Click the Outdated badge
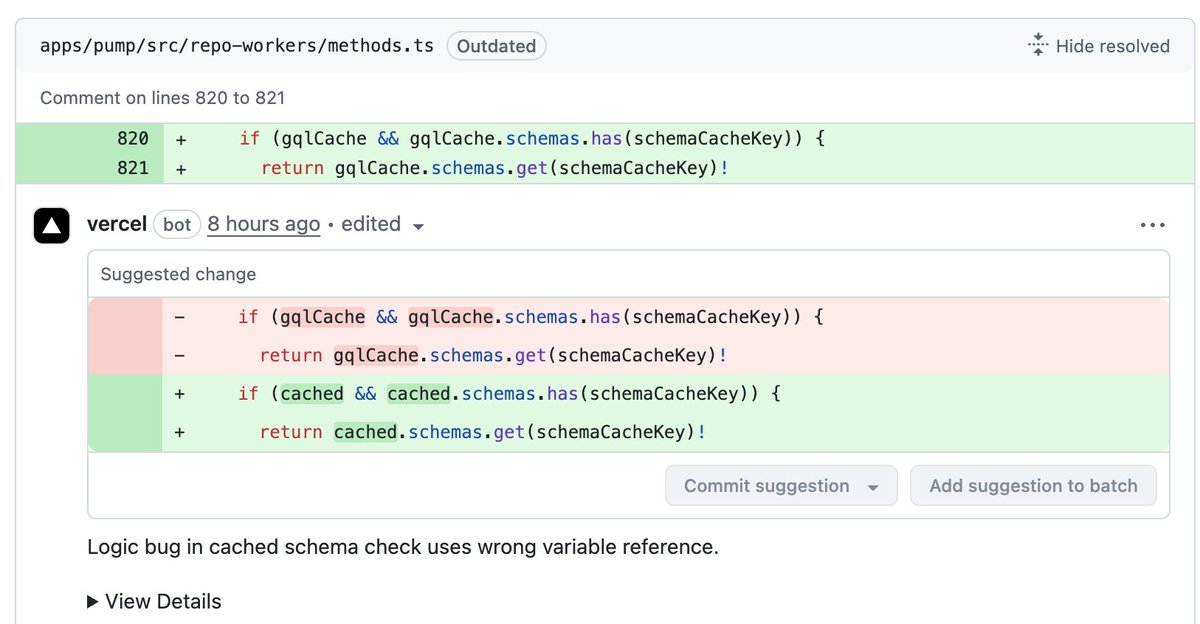This screenshot has height=624, width=1200. pyautogui.click(x=496, y=46)
